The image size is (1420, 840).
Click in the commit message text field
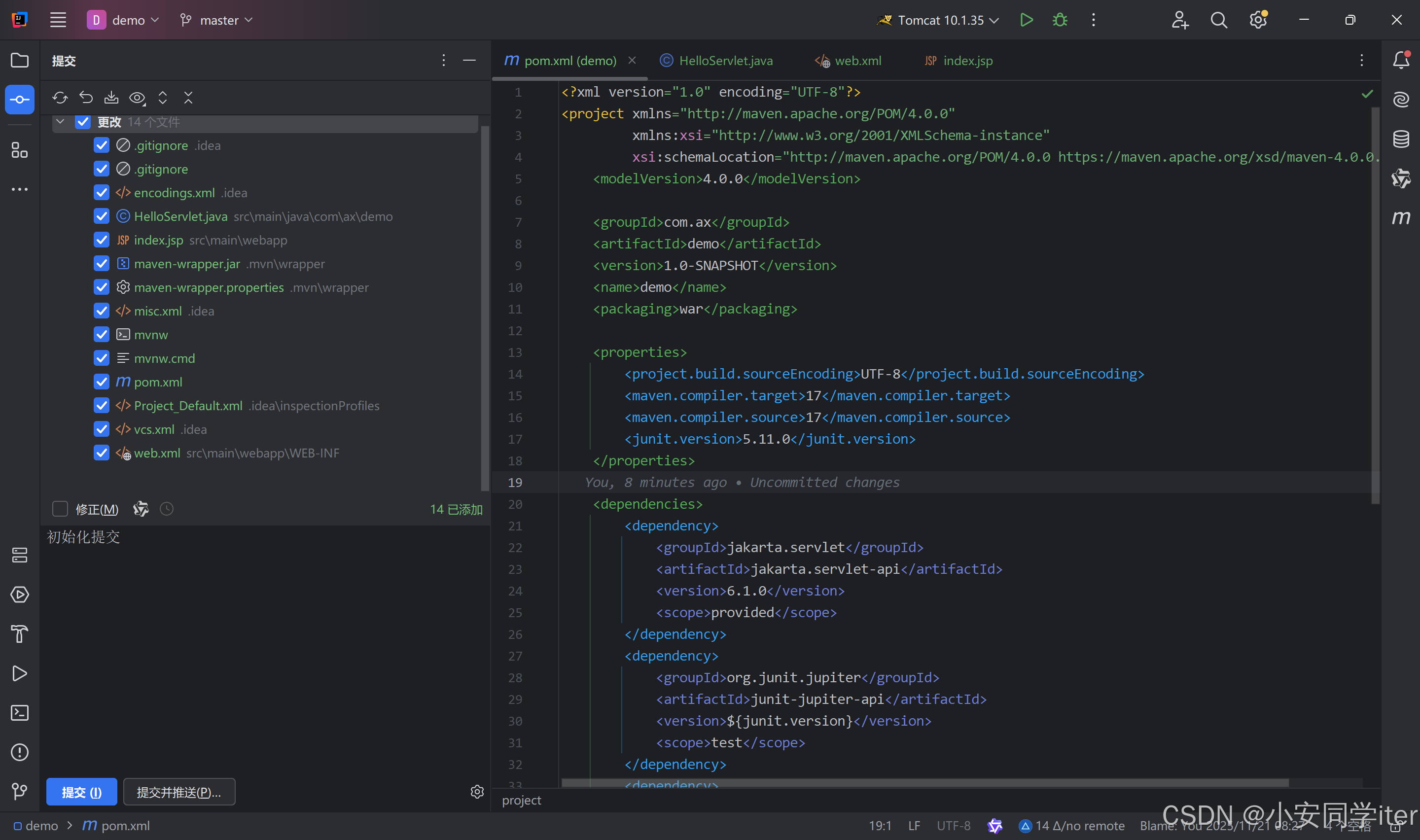coord(266,623)
